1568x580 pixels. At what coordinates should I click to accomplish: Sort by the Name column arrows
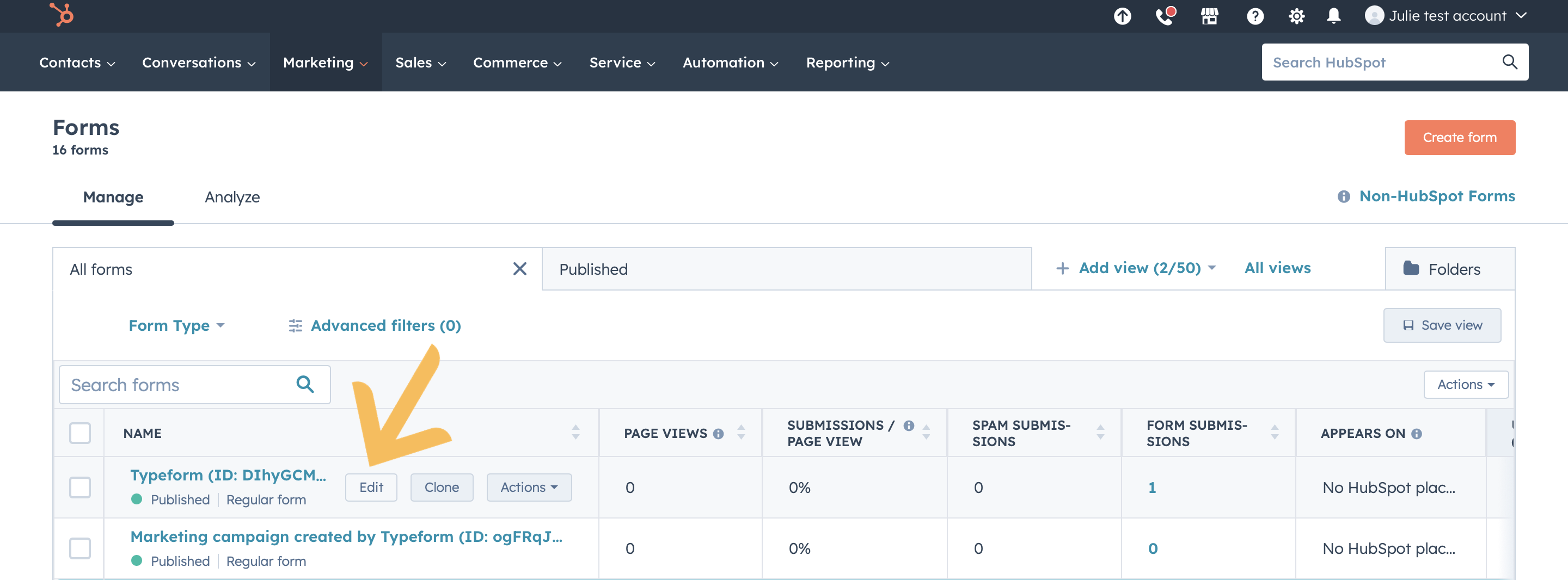point(575,433)
